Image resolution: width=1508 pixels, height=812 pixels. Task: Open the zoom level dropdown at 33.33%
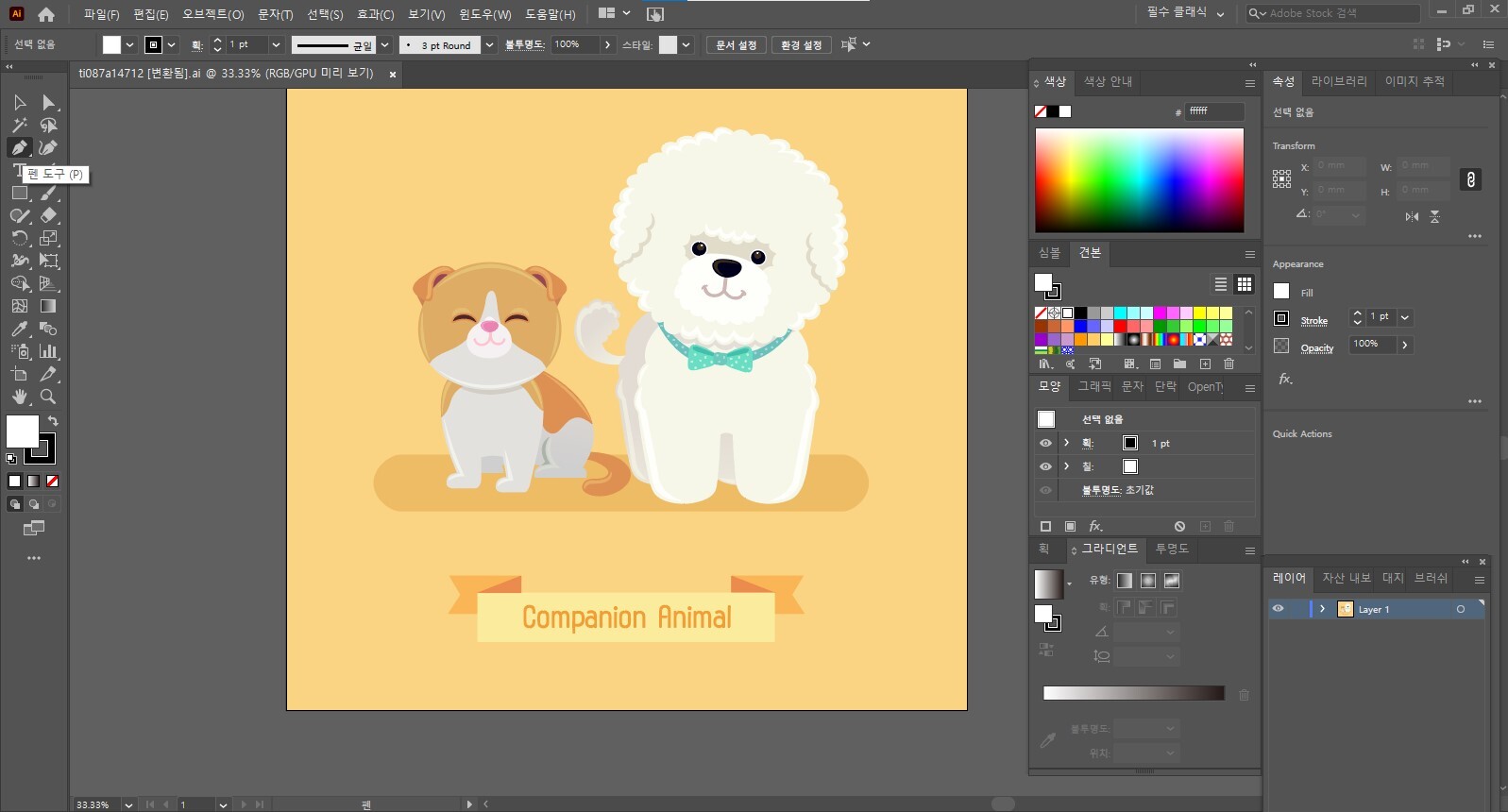pos(128,804)
